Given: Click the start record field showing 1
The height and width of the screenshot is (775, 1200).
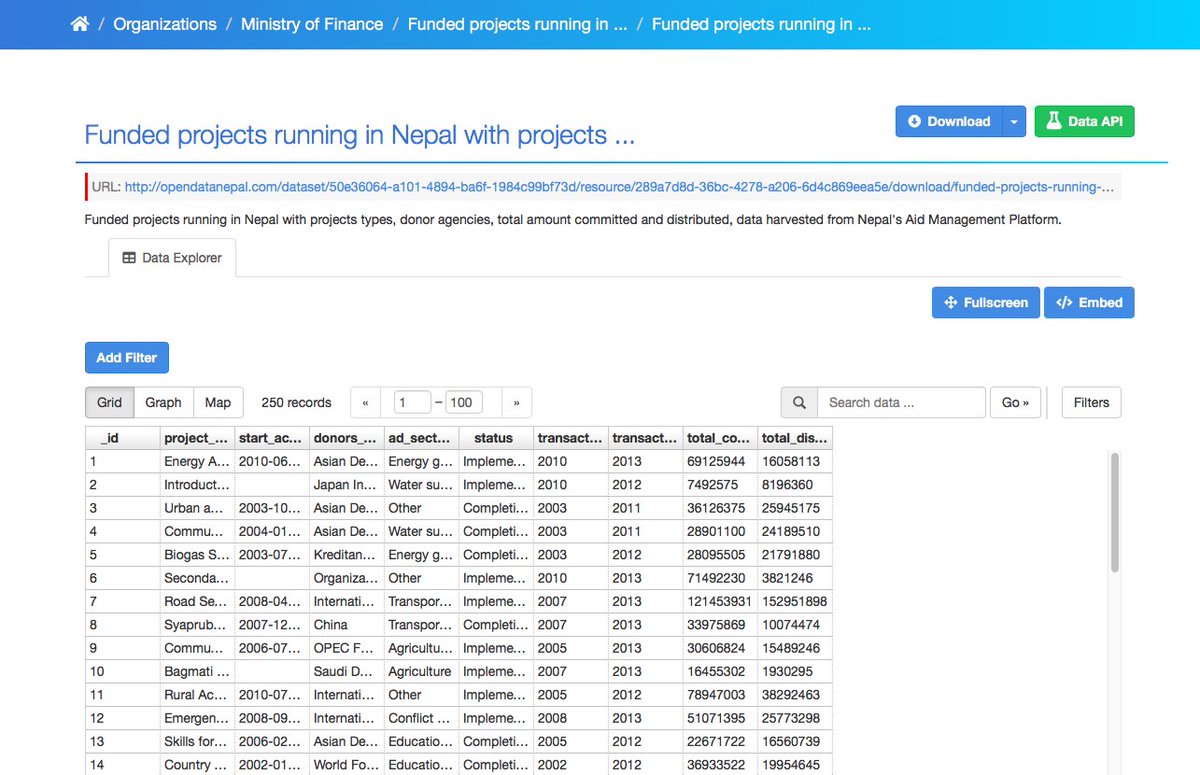Looking at the screenshot, I should [412, 402].
